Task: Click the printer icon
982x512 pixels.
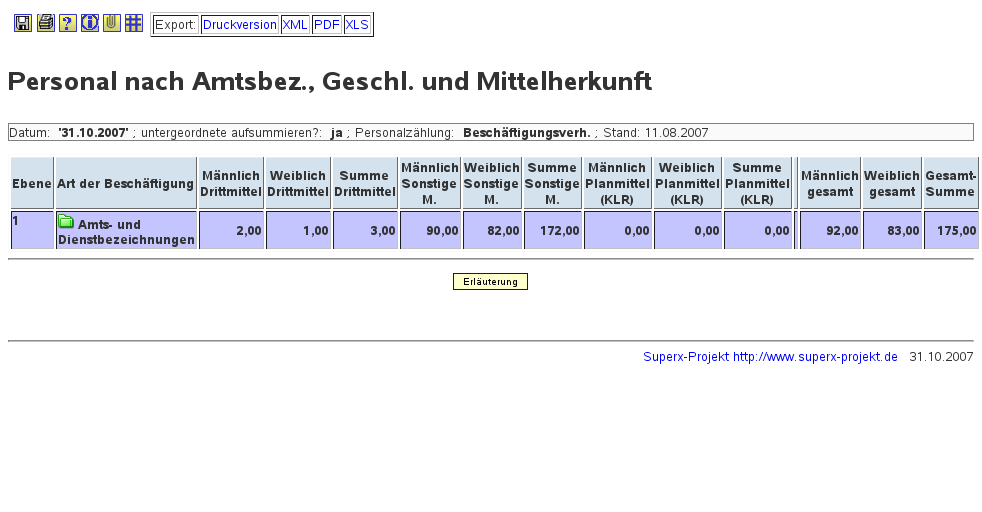Action: [45, 23]
